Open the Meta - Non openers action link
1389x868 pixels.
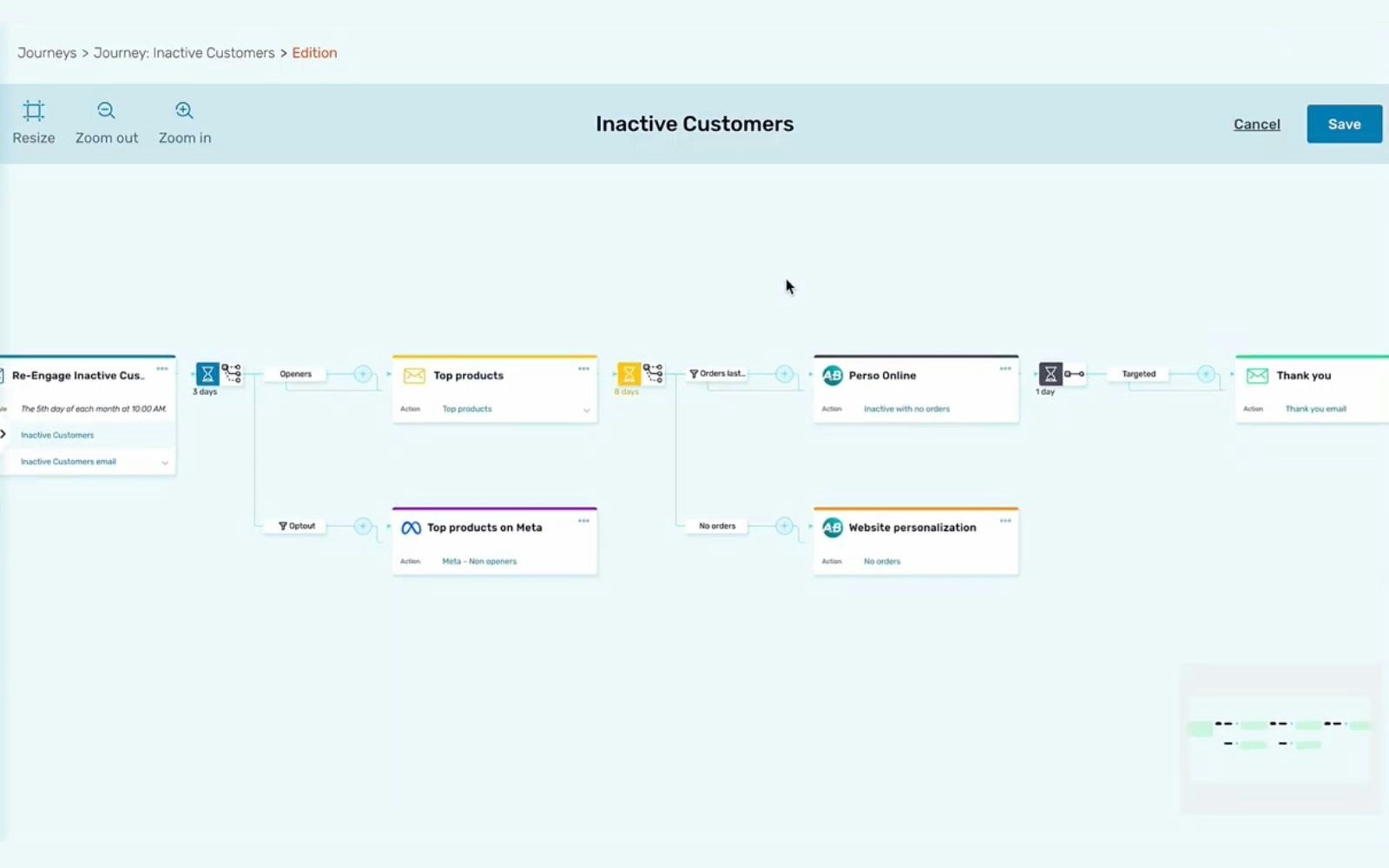coord(479,562)
